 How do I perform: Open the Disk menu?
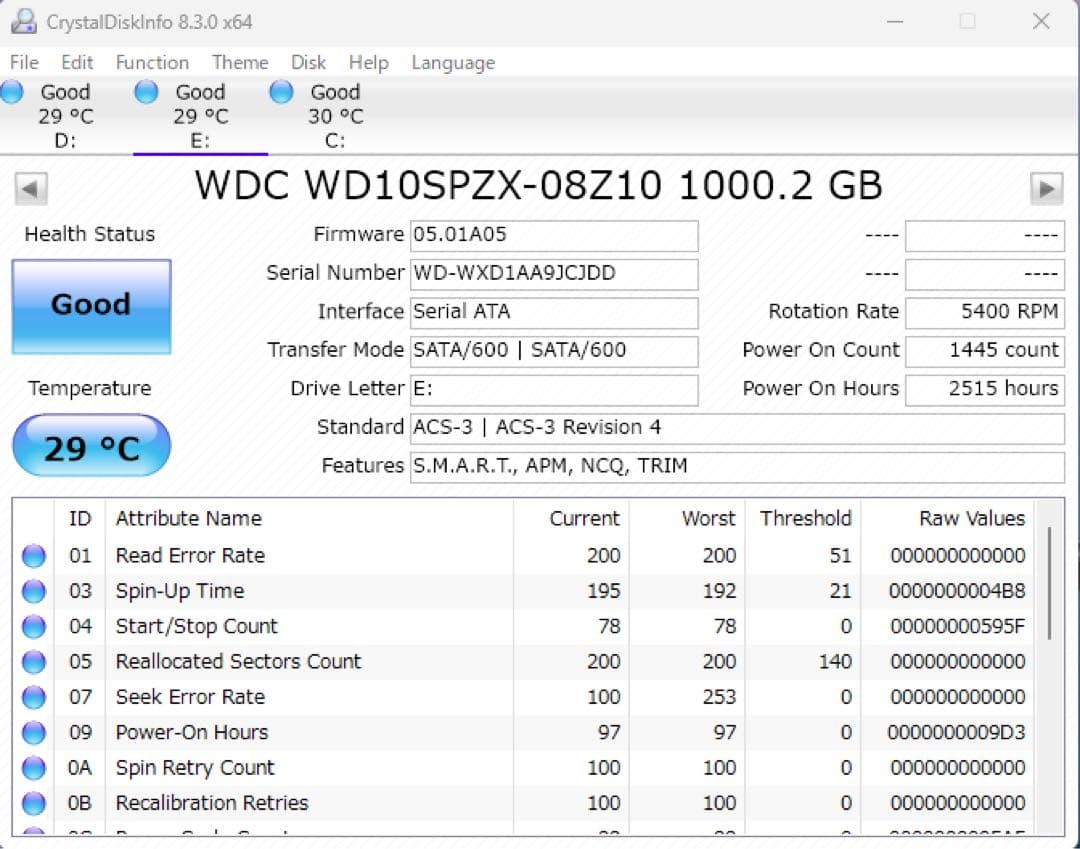(308, 62)
